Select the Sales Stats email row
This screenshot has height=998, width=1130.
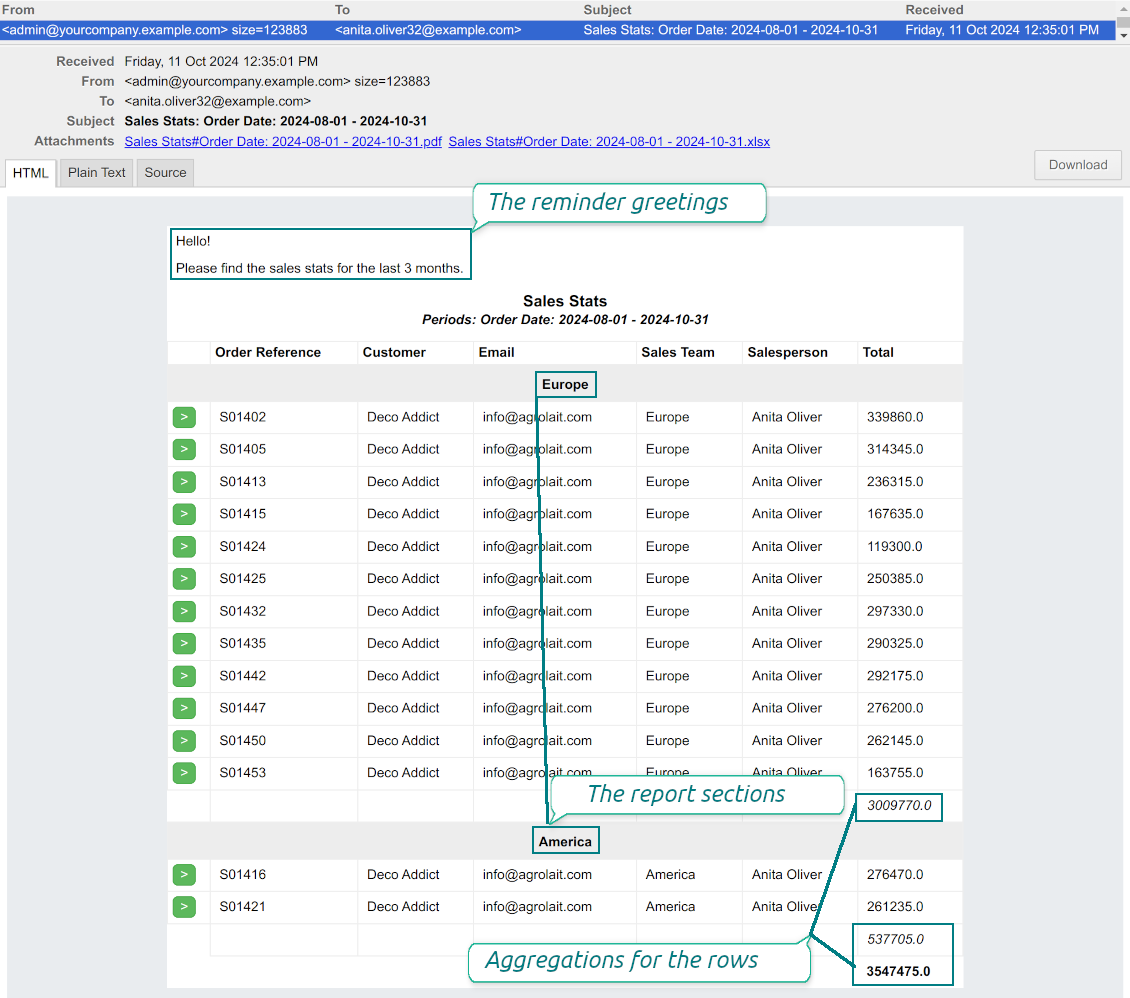click(558, 30)
